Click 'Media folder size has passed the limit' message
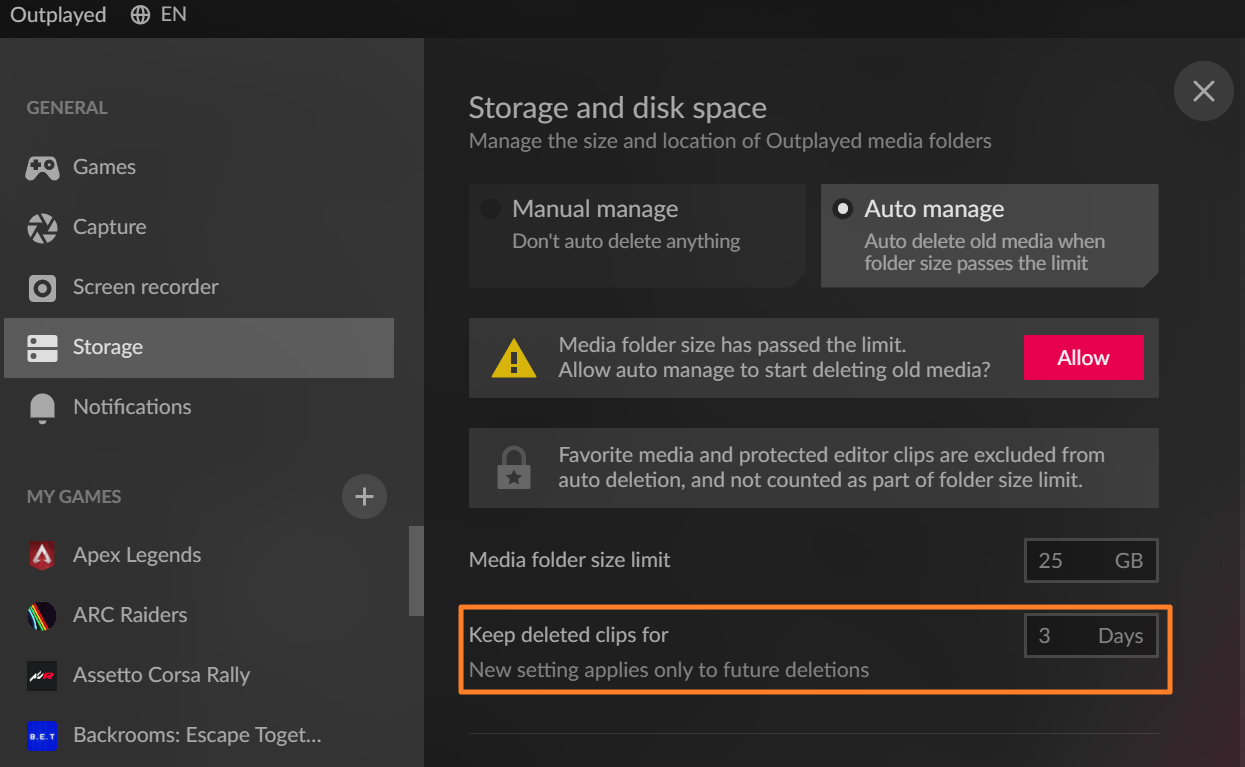Image resolution: width=1245 pixels, height=767 pixels. [732, 345]
